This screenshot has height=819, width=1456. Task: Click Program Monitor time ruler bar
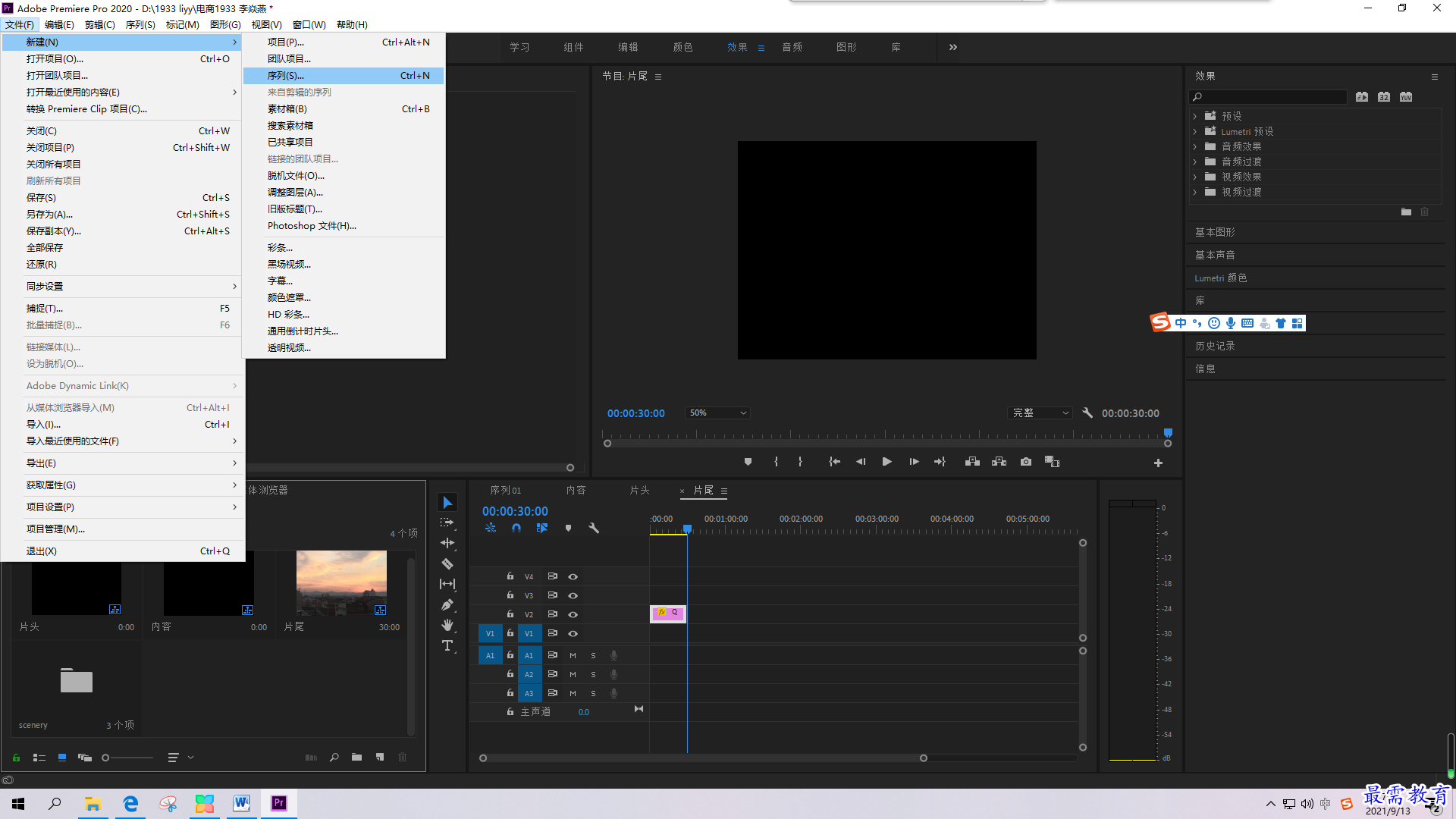click(x=887, y=436)
